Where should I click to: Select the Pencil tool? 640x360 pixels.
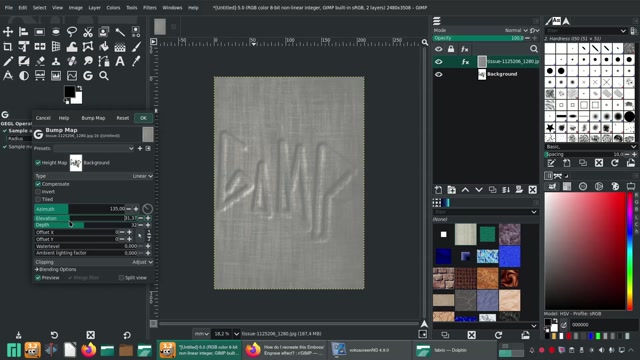pos(8,61)
